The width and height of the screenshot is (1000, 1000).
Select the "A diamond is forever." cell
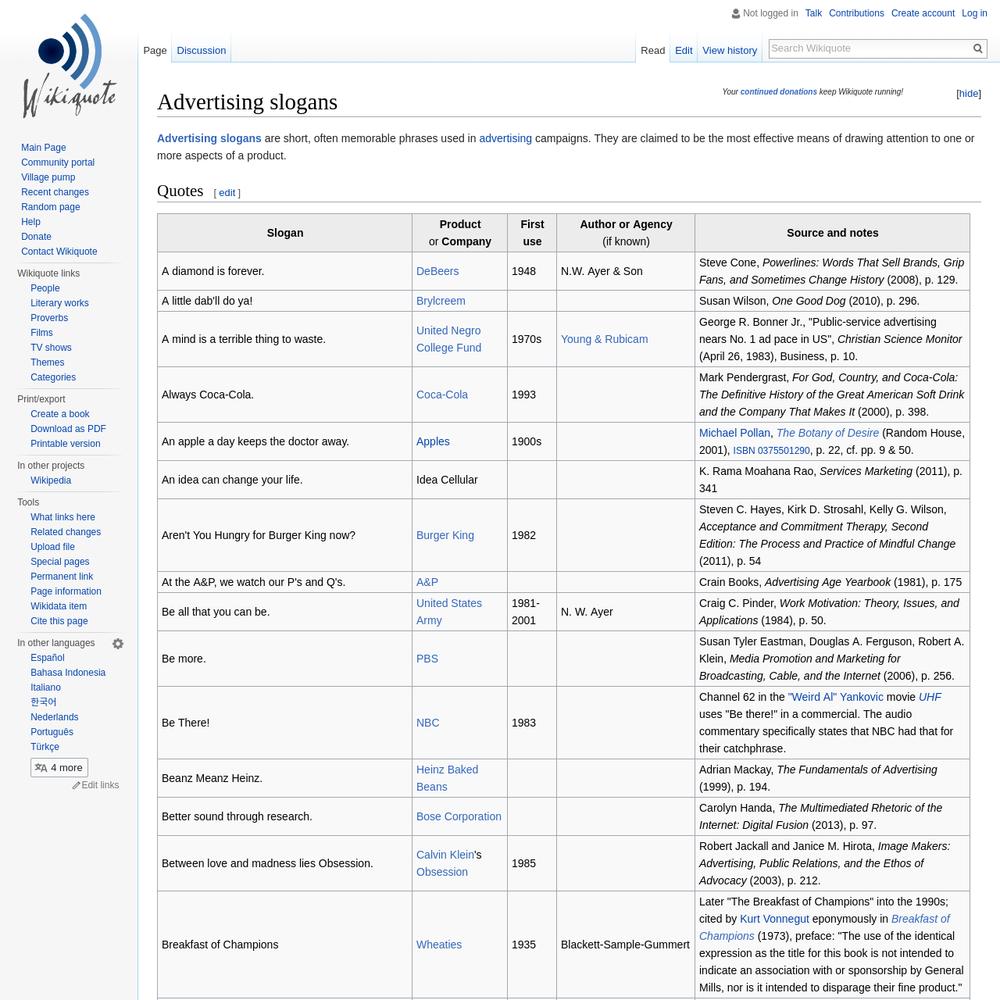(x=284, y=271)
